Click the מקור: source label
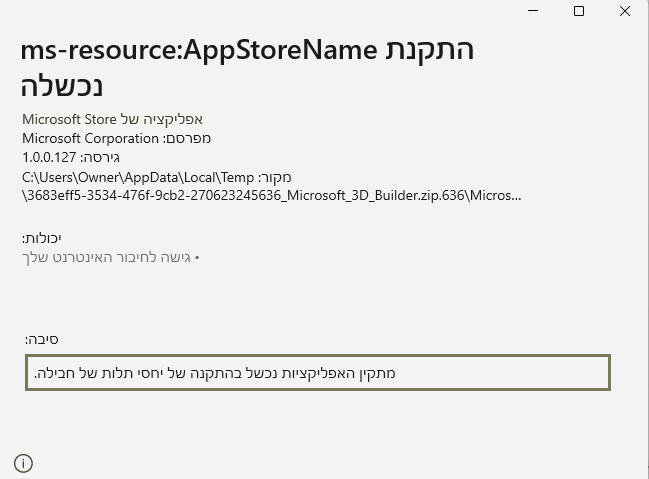The image size is (649, 479). click(273, 177)
